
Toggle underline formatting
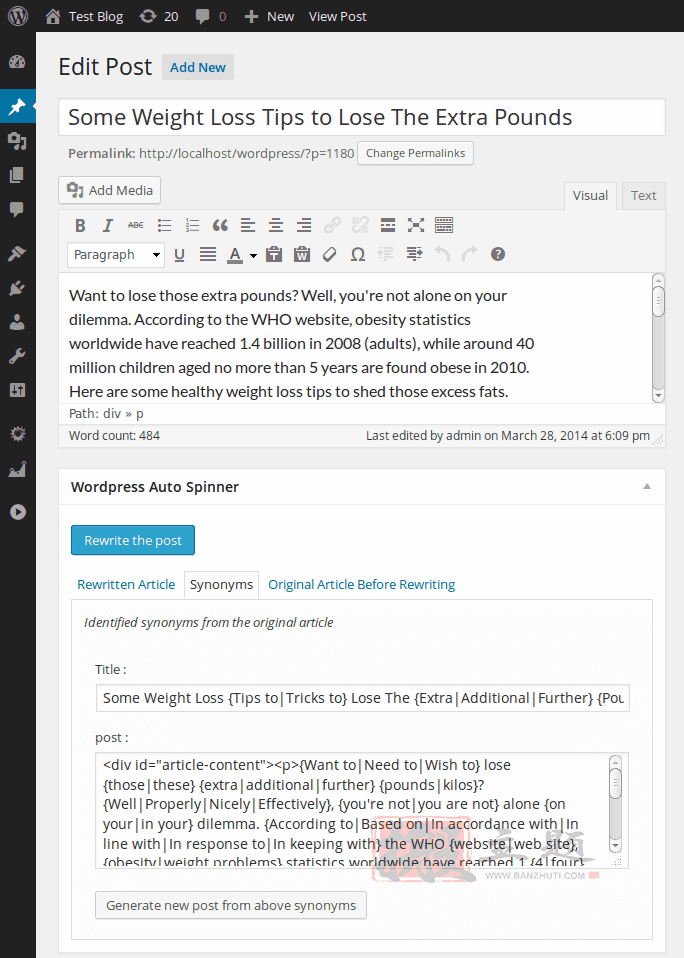pos(180,255)
